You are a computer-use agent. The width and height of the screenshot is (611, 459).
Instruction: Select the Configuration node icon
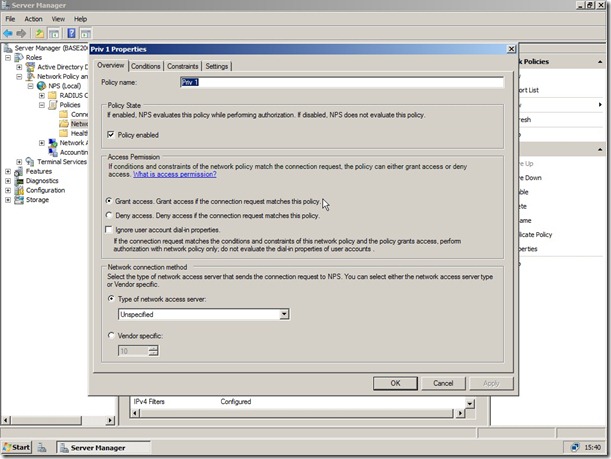[x=19, y=190]
